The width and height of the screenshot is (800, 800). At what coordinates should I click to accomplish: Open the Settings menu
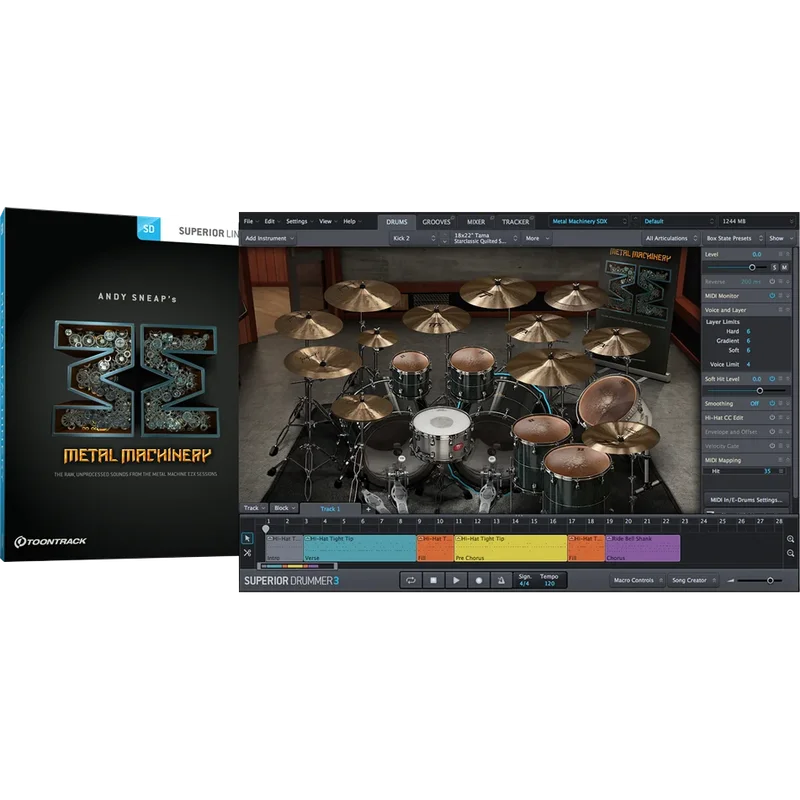pyautogui.click(x=299, y=221)
